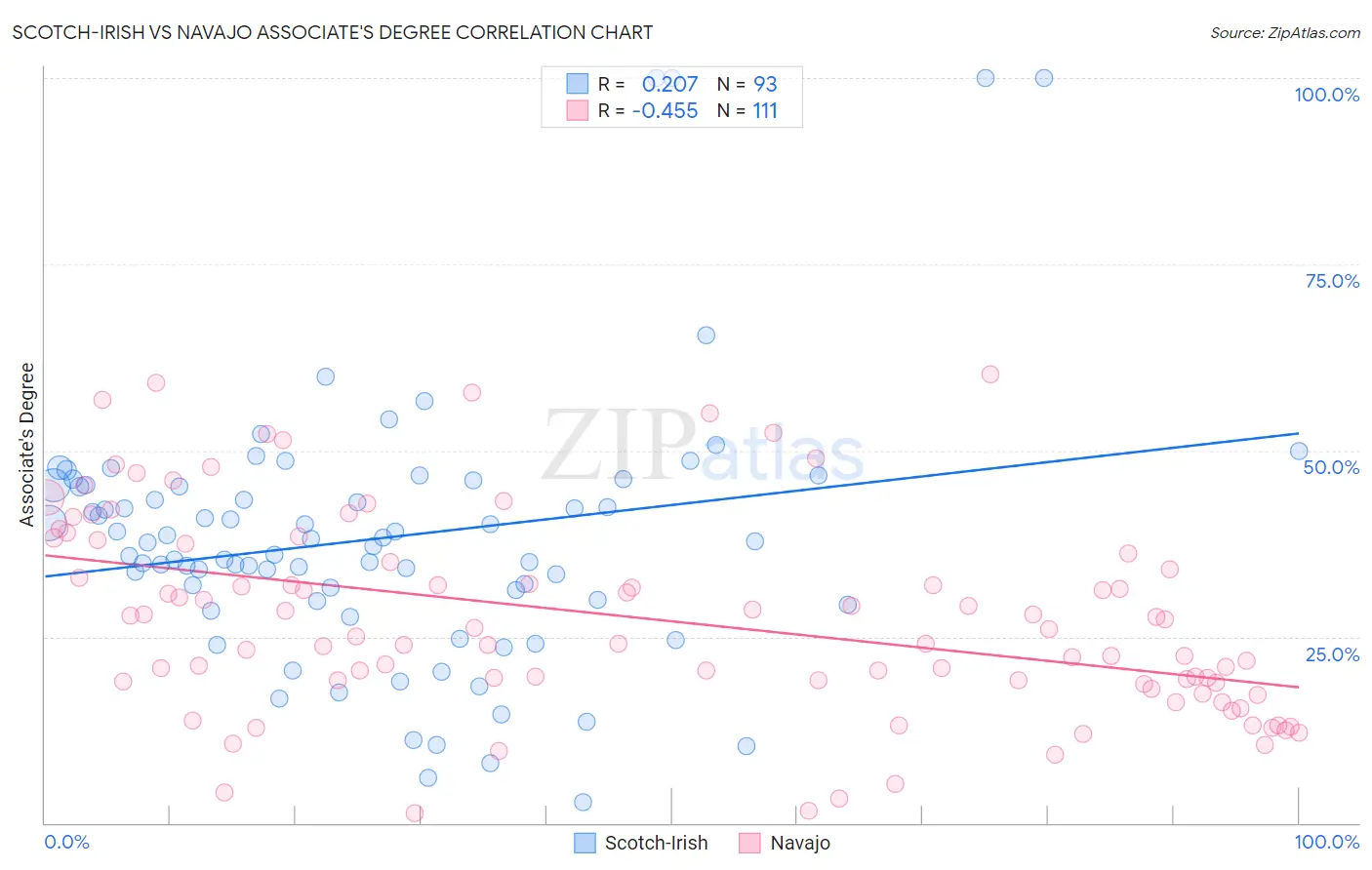Click the ZIPatlas watermark in chart center
Viewport: 1372px width, 870px height.
pyautogui.click(x=703, y=447)
